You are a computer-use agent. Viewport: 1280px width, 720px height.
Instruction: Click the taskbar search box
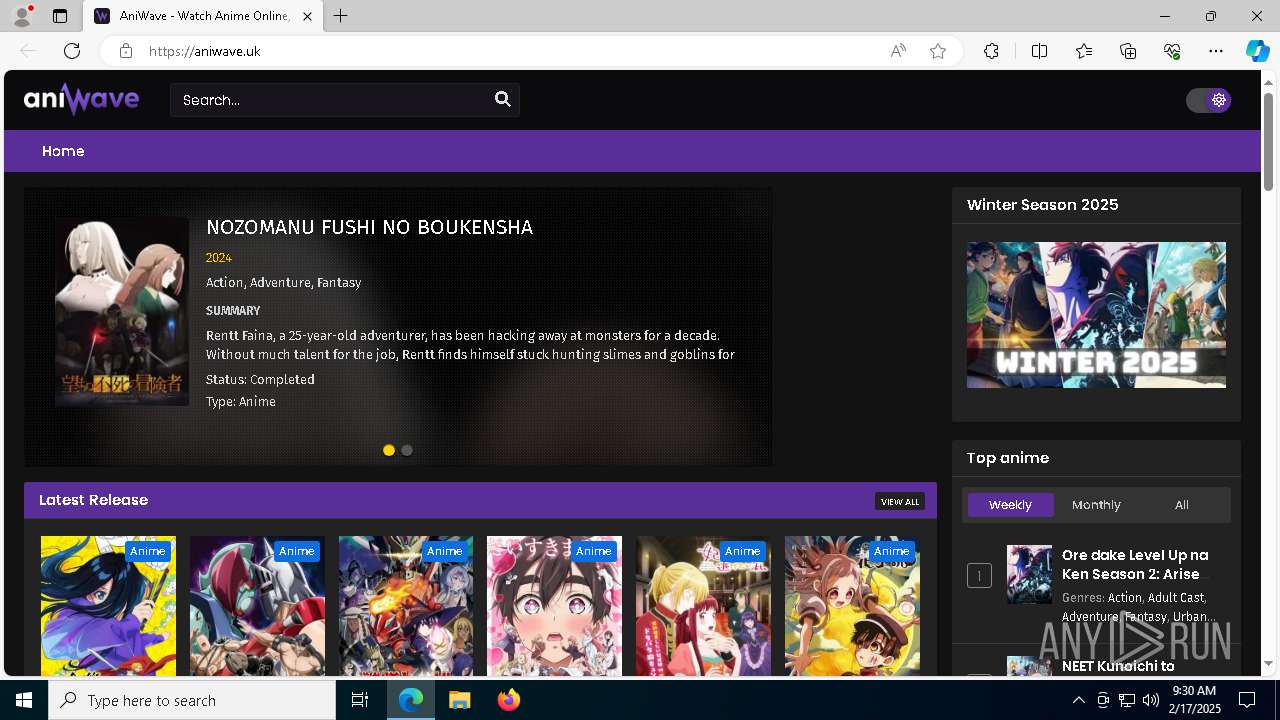[x=192, y=700]
